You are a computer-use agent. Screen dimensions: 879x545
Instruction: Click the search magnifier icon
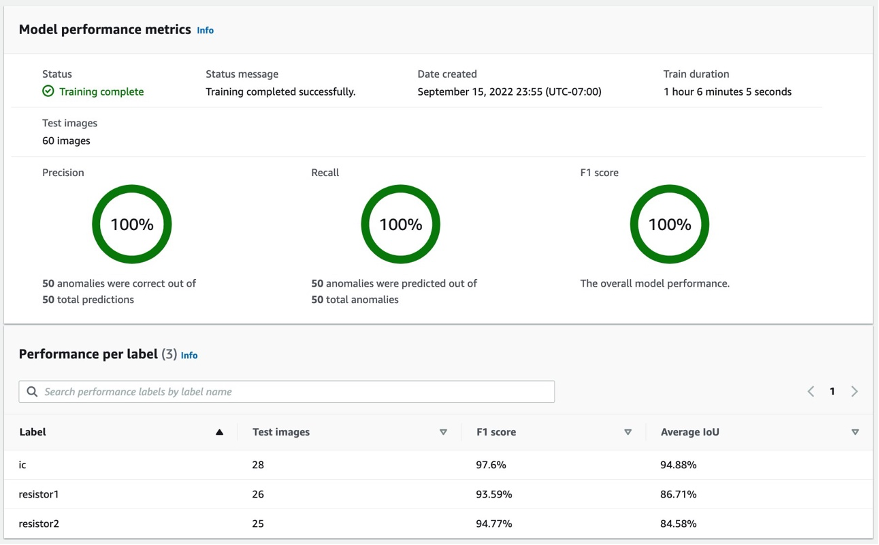(x=33, y=392)
